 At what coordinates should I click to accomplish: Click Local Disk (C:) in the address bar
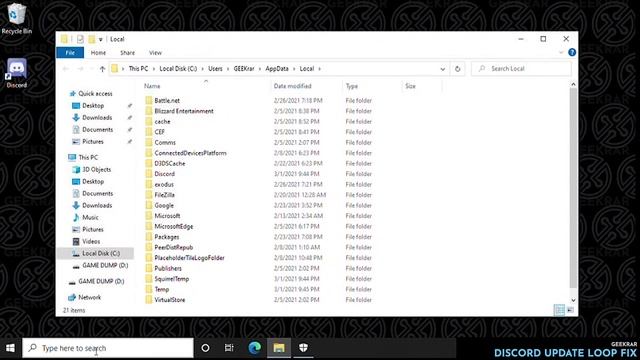tap(178, 69)
